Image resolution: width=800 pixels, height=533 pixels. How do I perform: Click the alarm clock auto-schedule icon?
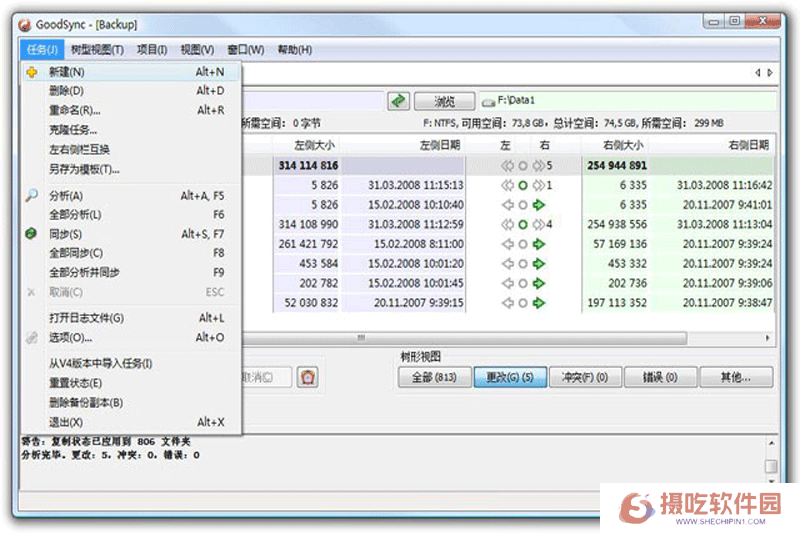(x=309, y=377)
